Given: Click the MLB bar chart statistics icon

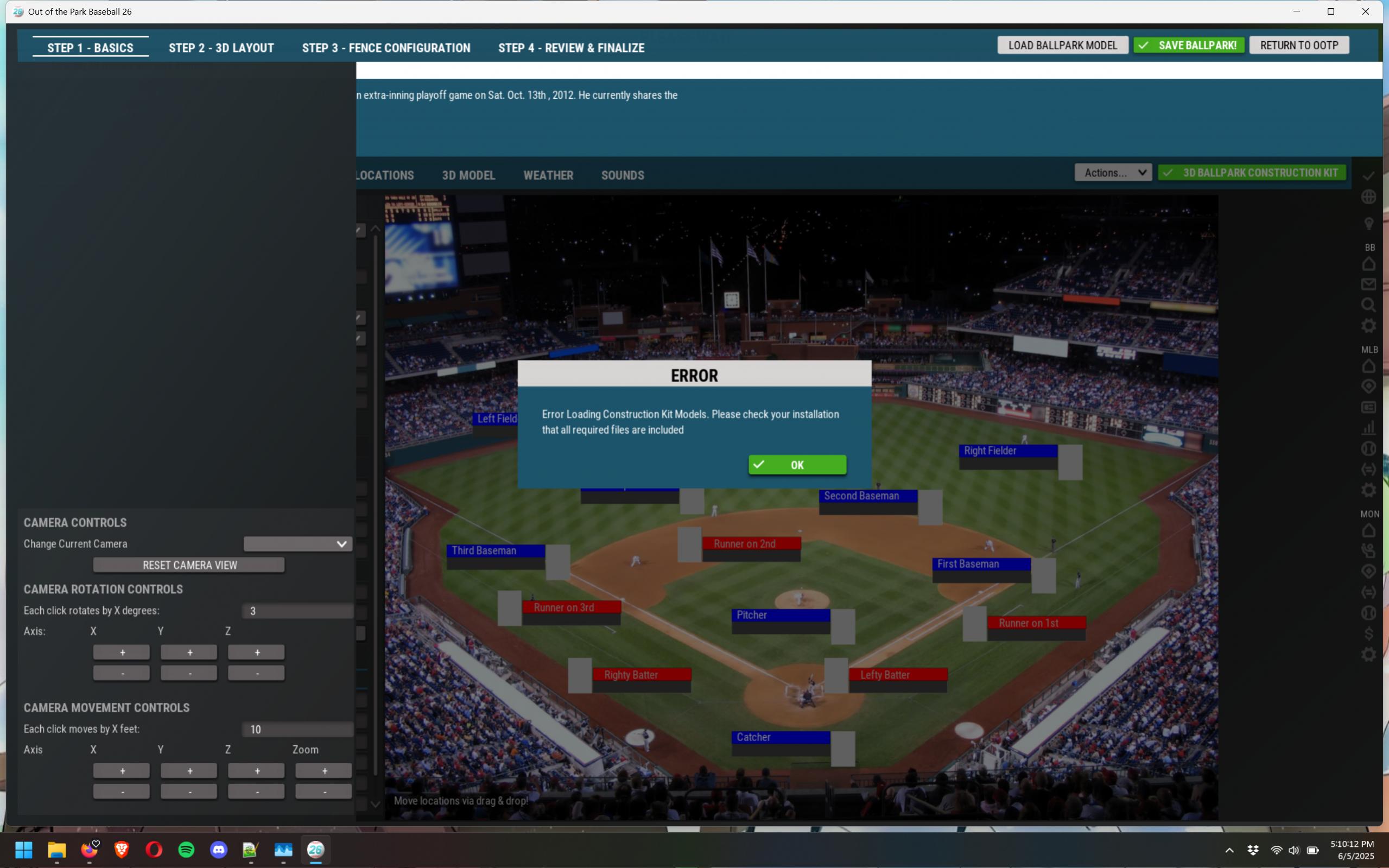Looking at the screenshot, I should pyautogui.click(x=1368, y=428).
